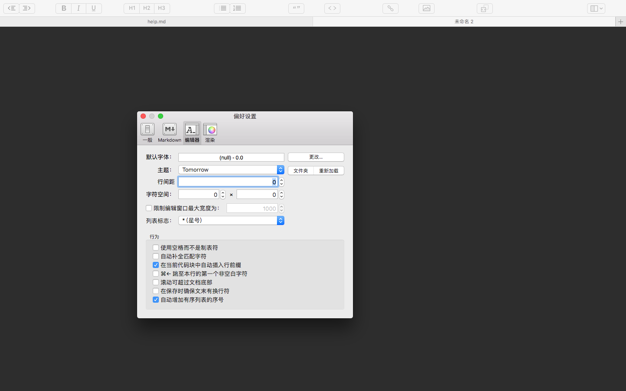Screen dimensions: 626x391
Task: Click the 更改... font button
Action: pos(316,157)
